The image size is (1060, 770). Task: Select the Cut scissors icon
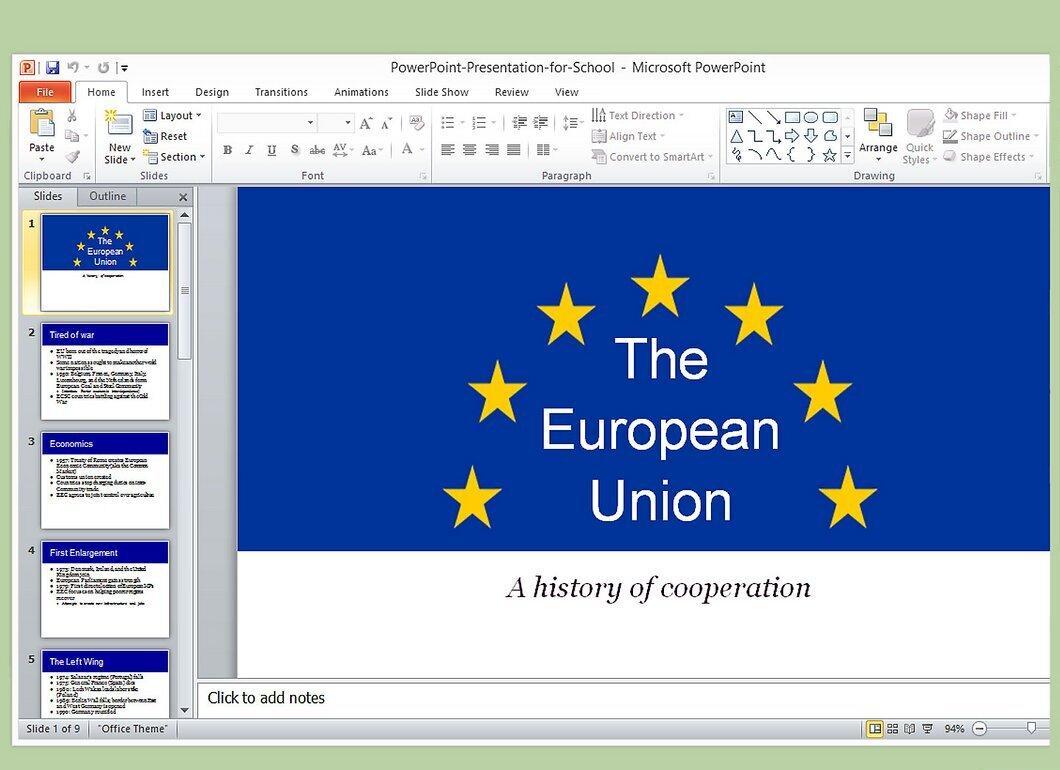coord(72,116)
